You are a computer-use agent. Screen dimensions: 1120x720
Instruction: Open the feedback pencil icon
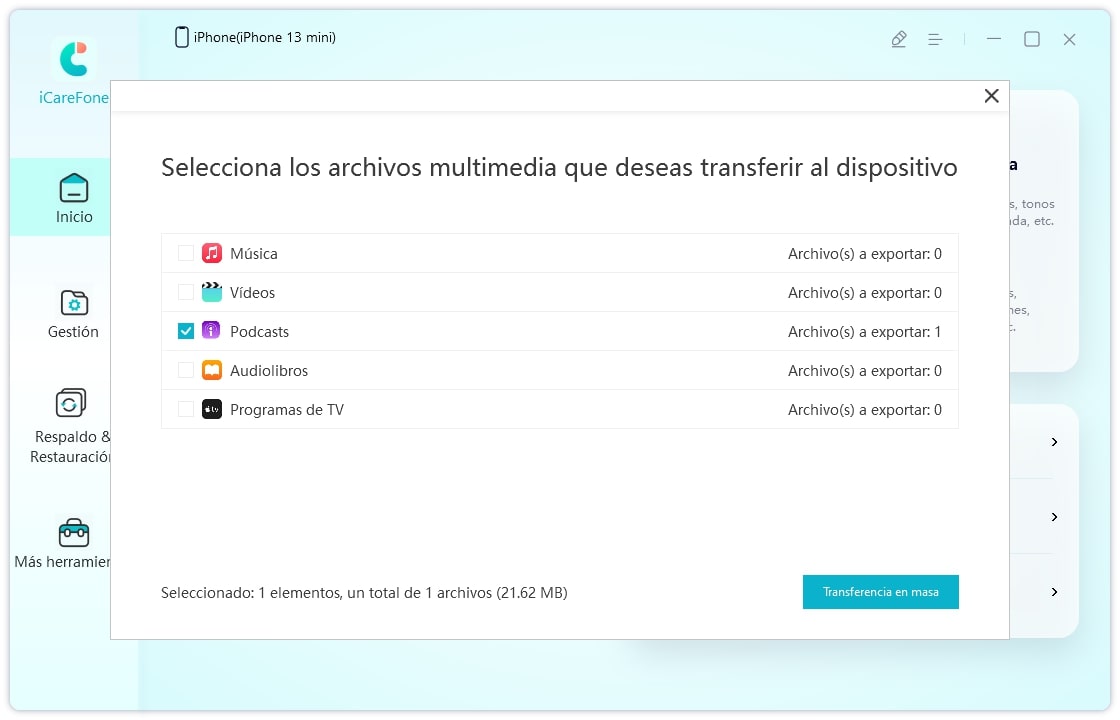(899, 39)
